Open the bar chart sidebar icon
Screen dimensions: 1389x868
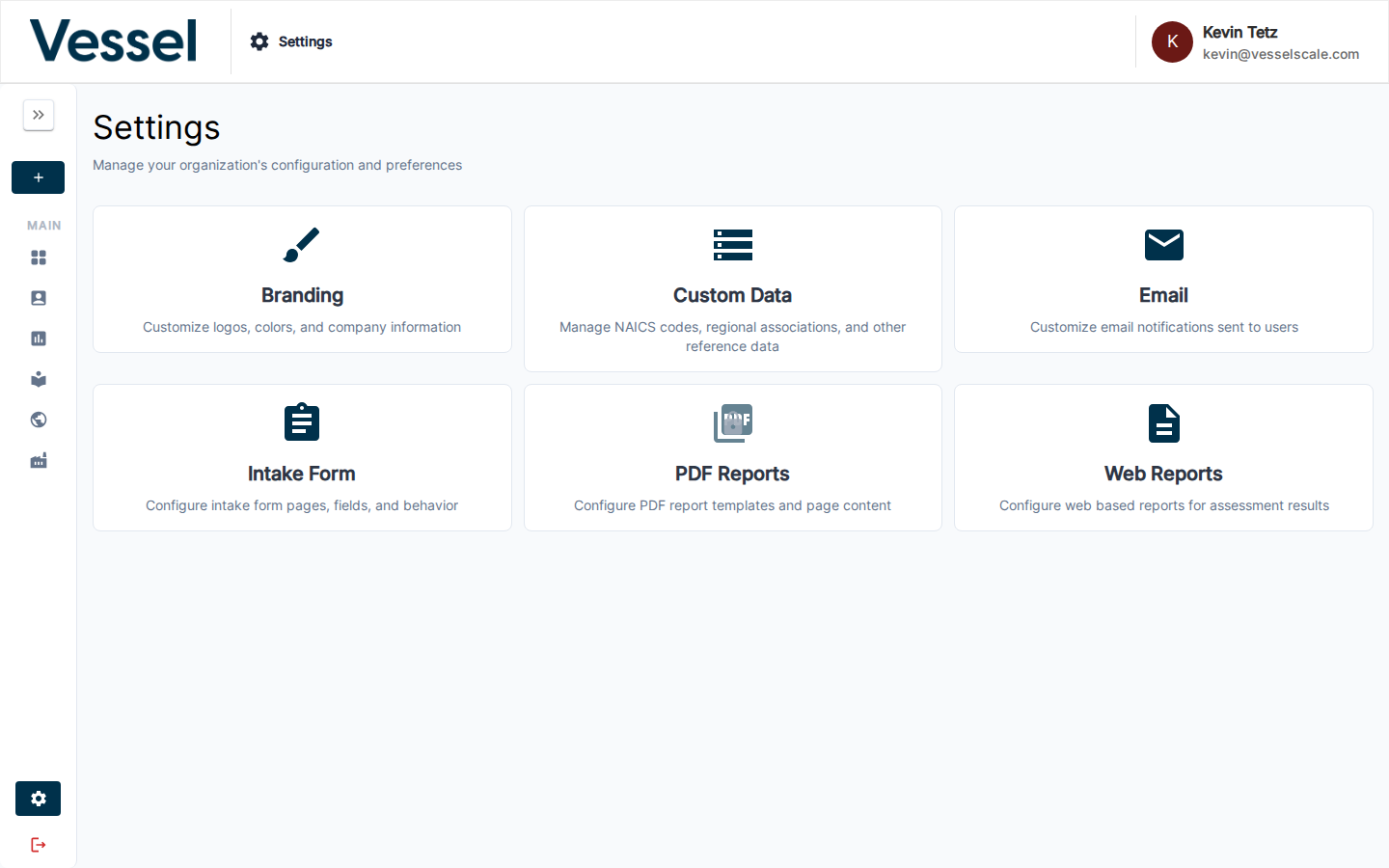point(39,339)
